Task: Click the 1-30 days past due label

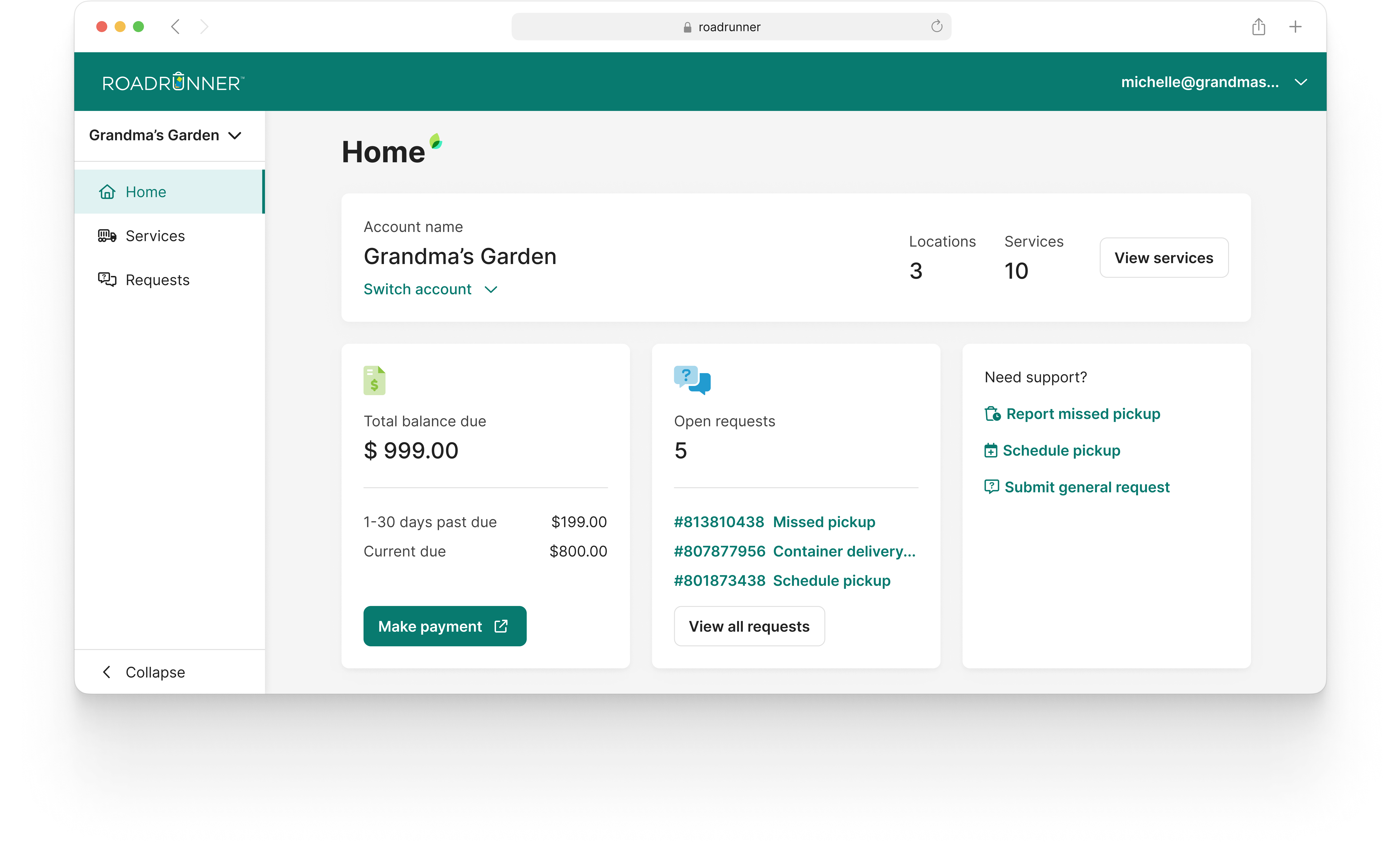Action: (x=430, y=522)
